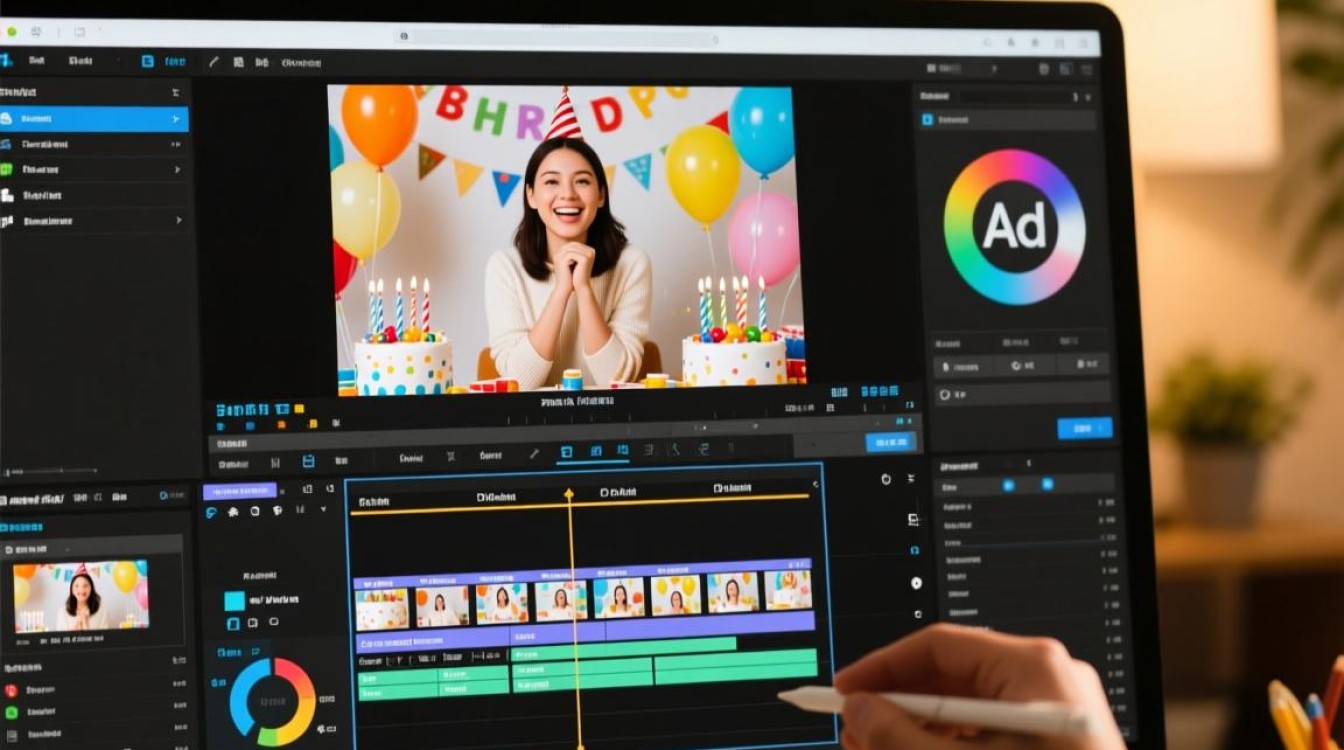
Task: Click the blue button below the color wheel panel
Action: [1085, 428]
